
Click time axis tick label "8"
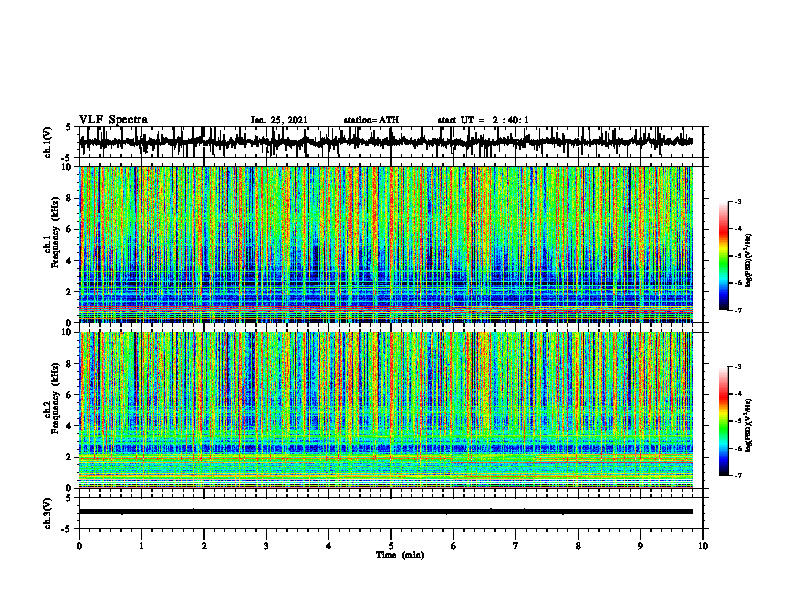578,546
